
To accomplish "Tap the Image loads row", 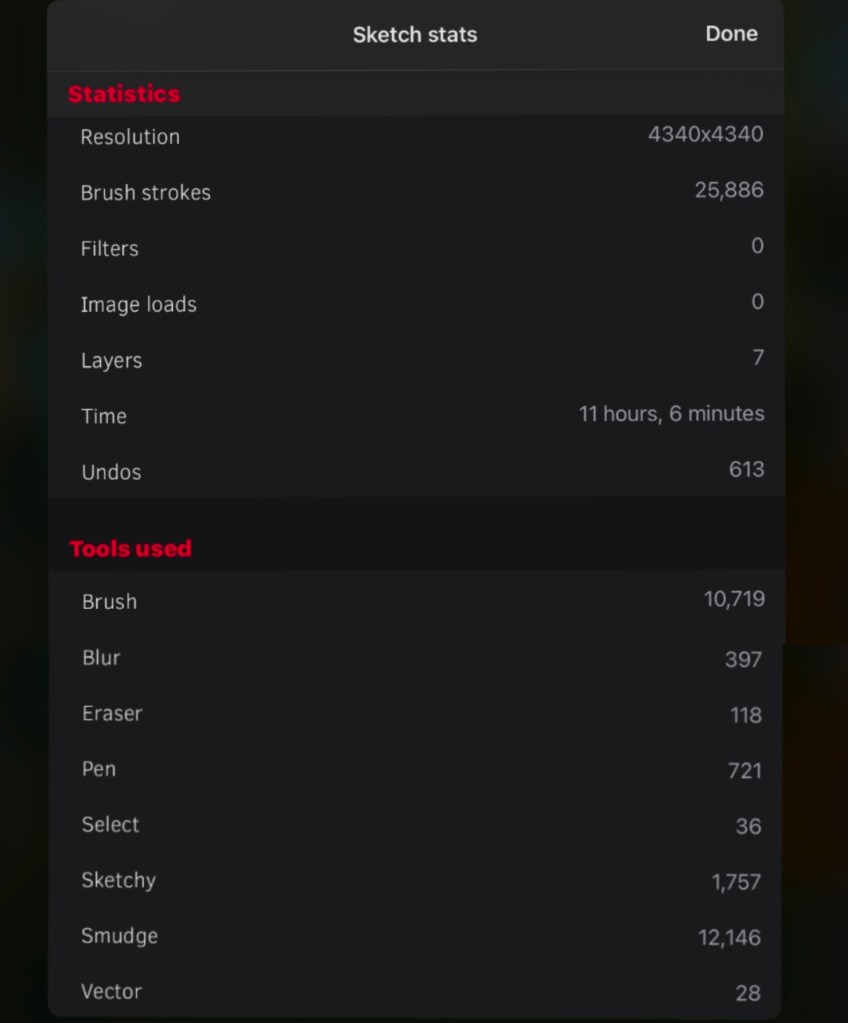I will coord(415,304).
